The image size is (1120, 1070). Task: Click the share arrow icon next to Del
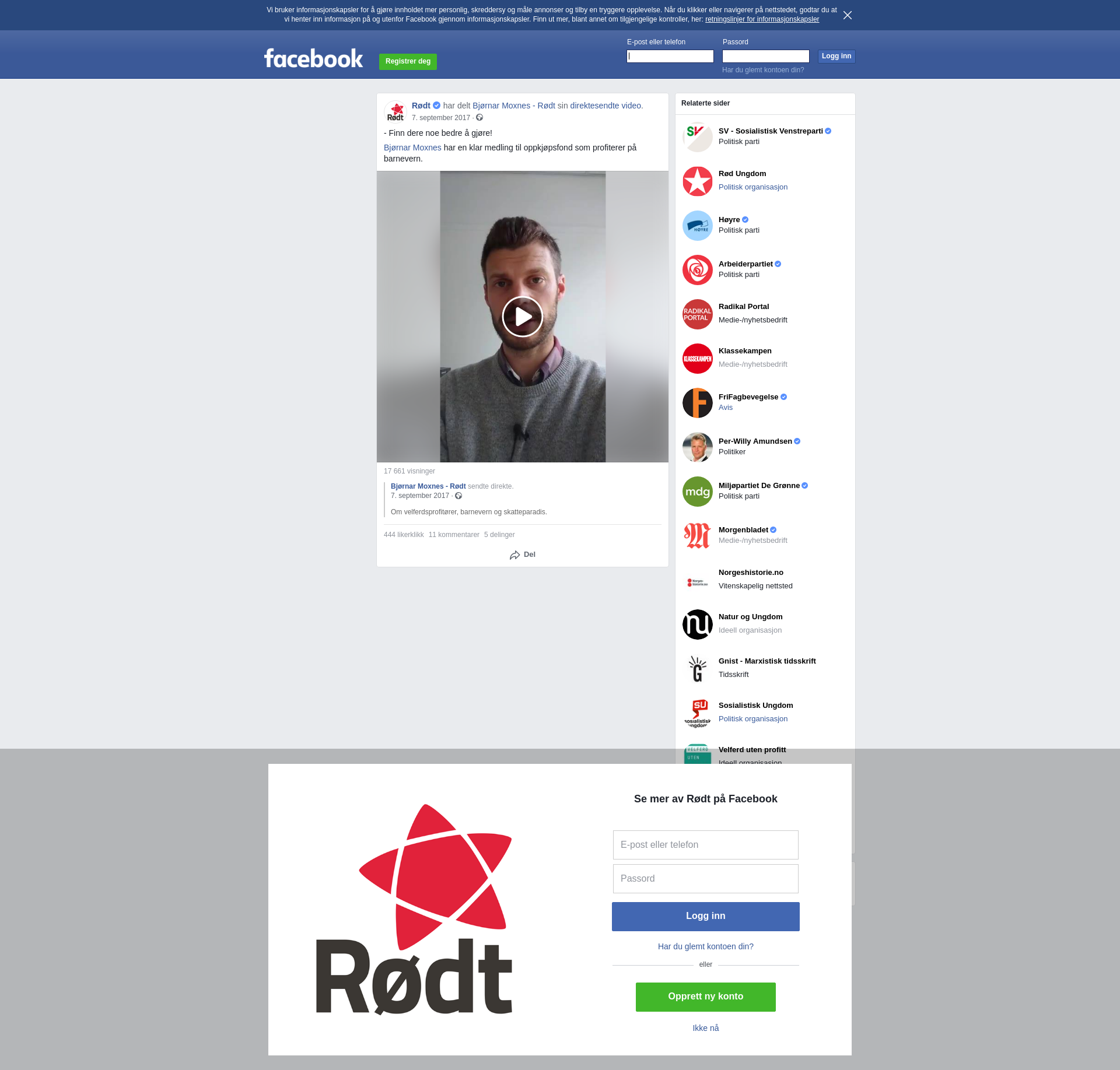(x=514, y=555)
